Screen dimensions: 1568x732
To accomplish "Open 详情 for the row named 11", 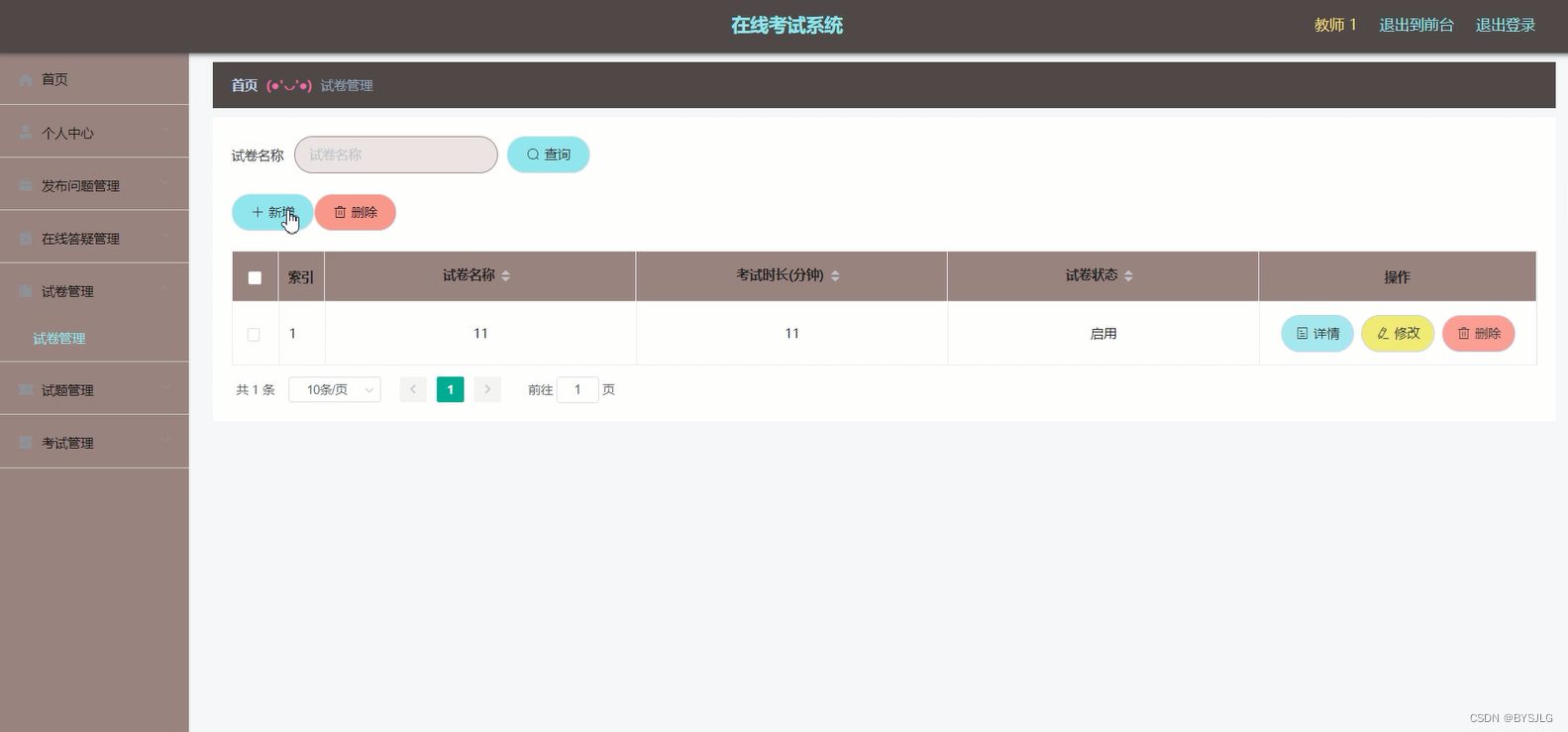I will tap(1317, 334).
